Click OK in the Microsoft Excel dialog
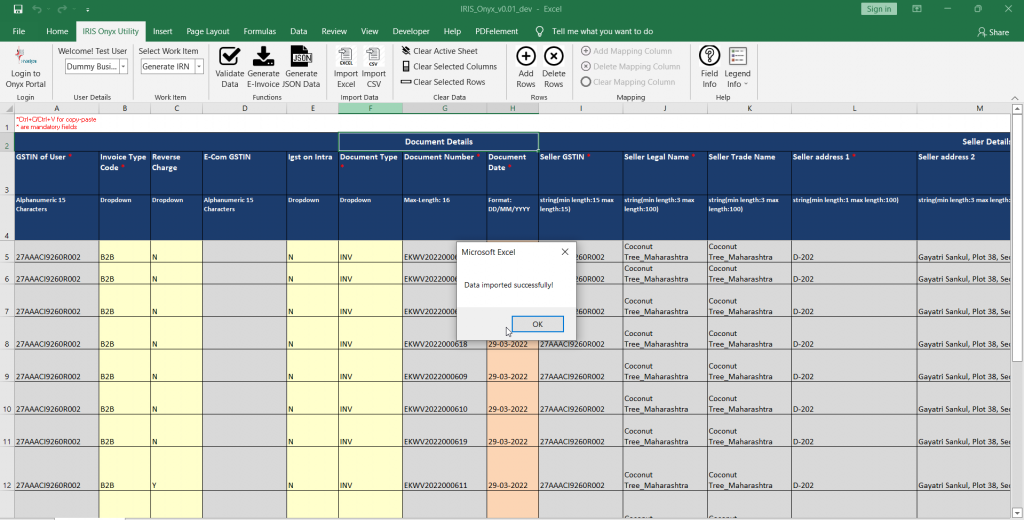This screenshot has width=1024, height=520. pos(537,324)
